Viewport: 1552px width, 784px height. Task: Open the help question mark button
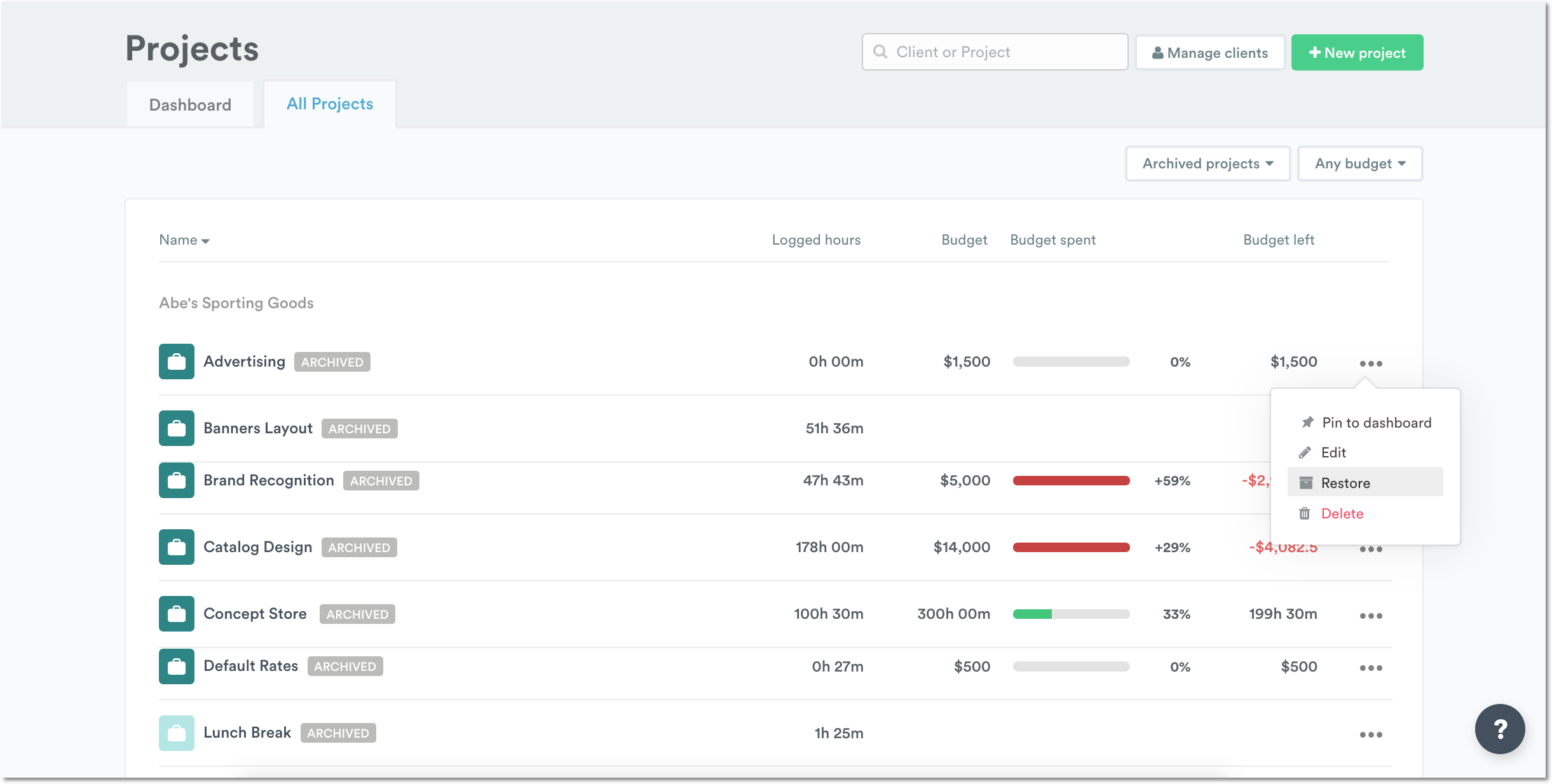pyautogui.click(x=1500, y=729)
